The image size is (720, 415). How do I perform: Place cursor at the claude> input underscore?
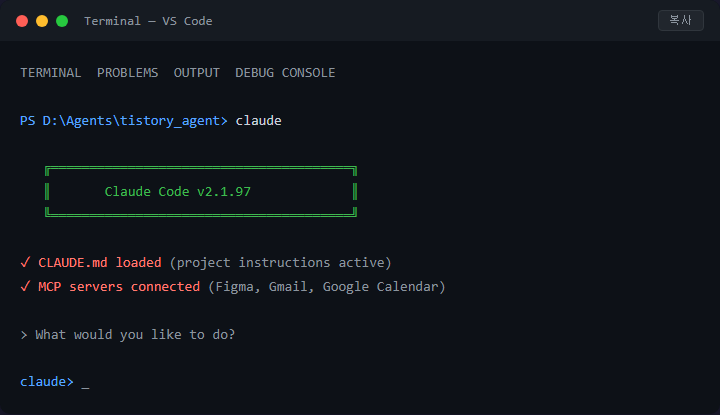[x=85, y=387]
